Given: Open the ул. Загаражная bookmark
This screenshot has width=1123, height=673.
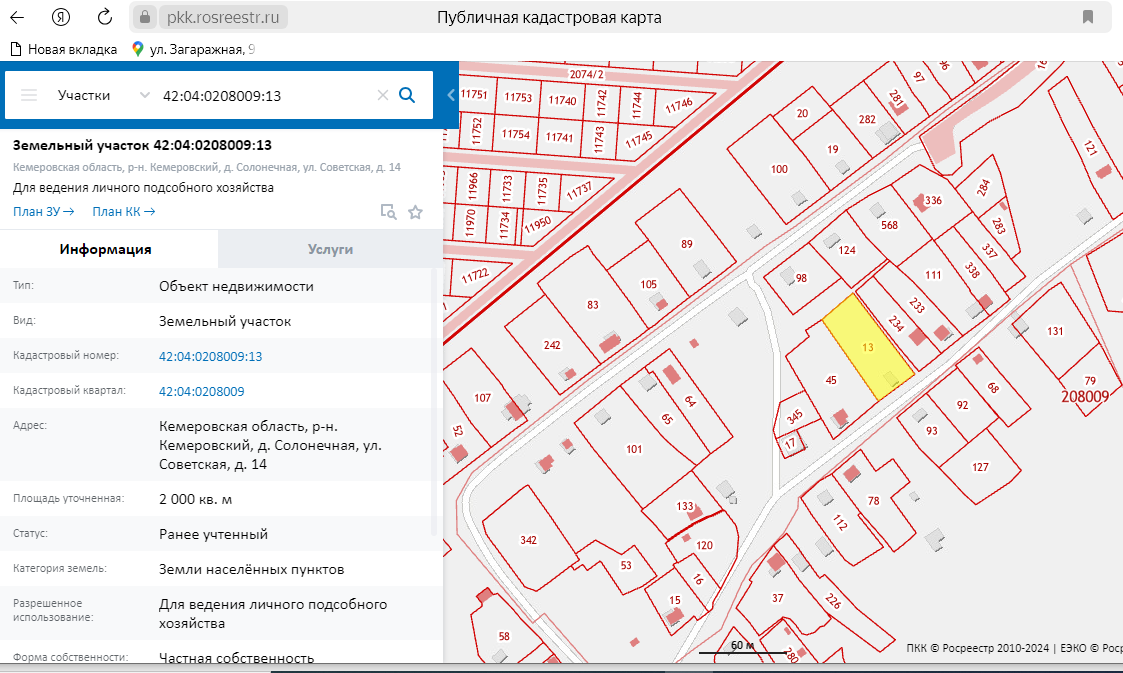Looking at the screenshot, I should [193, 49].
